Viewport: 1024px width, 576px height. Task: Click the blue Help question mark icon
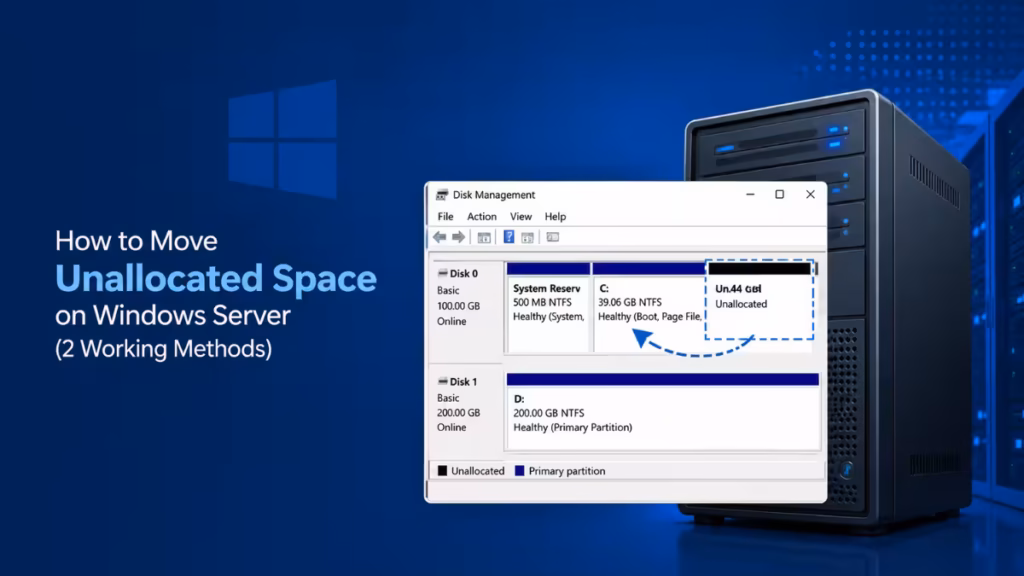pyautogui.click(x=509, y=237)
